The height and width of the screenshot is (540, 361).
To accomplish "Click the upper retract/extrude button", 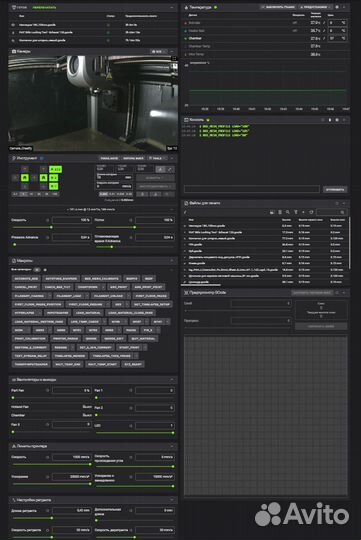I will (x=155, y=178).
